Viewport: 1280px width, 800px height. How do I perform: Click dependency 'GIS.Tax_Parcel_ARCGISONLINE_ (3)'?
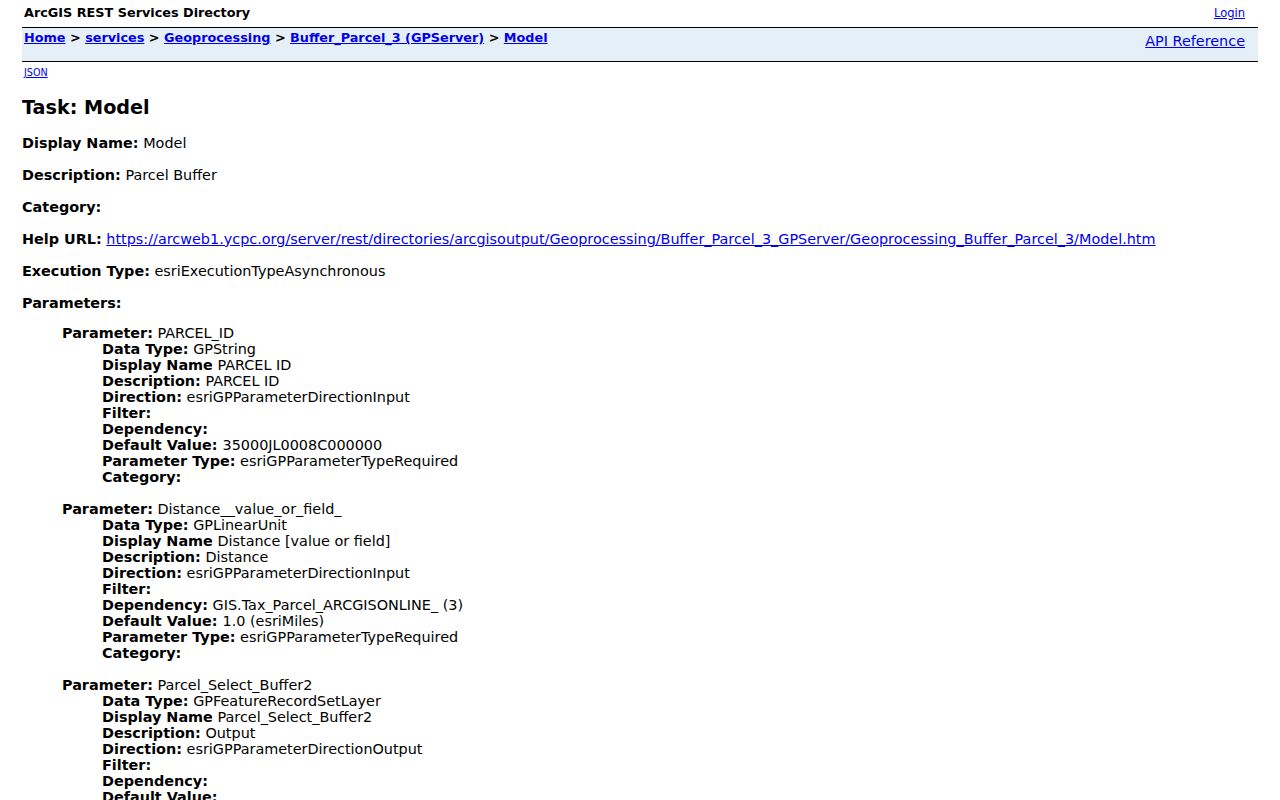click(x=338, y=605)
